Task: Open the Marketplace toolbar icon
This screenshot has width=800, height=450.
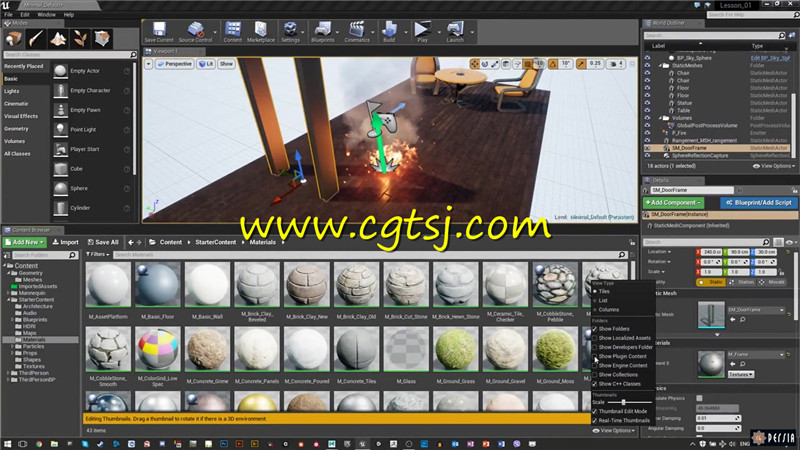Action: coord(261,32)
